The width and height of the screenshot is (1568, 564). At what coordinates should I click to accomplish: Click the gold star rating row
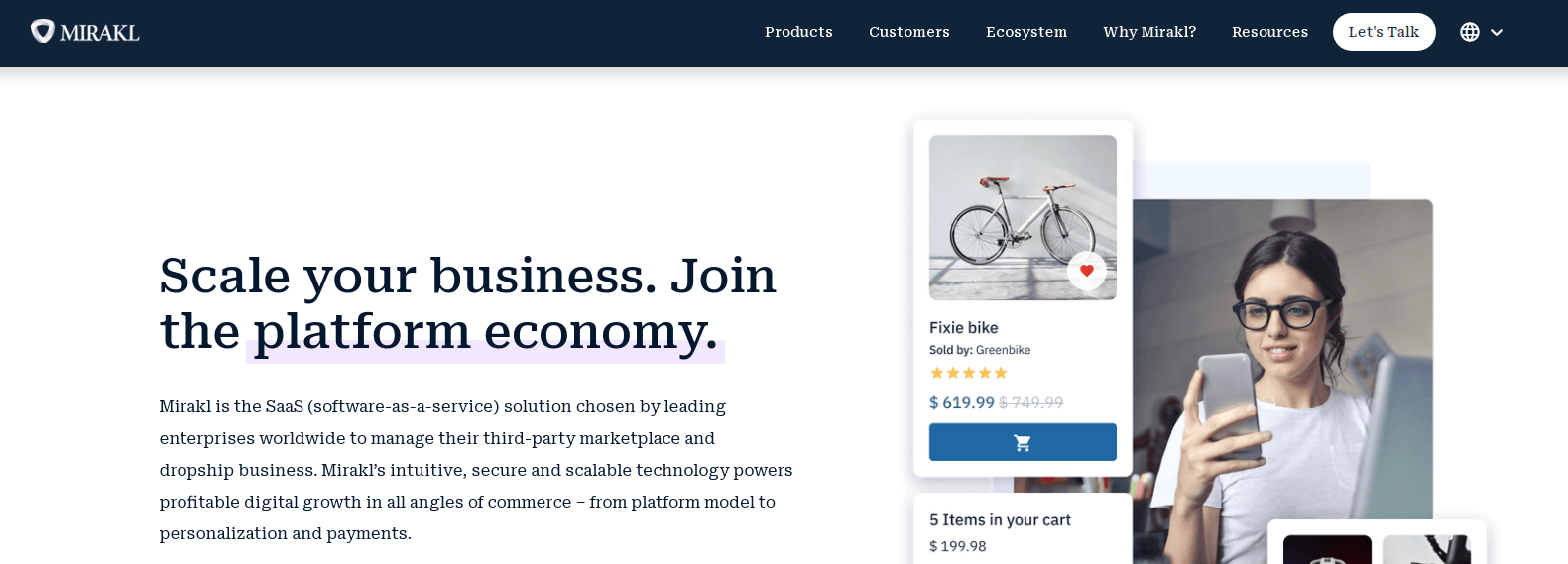[968, 374]
